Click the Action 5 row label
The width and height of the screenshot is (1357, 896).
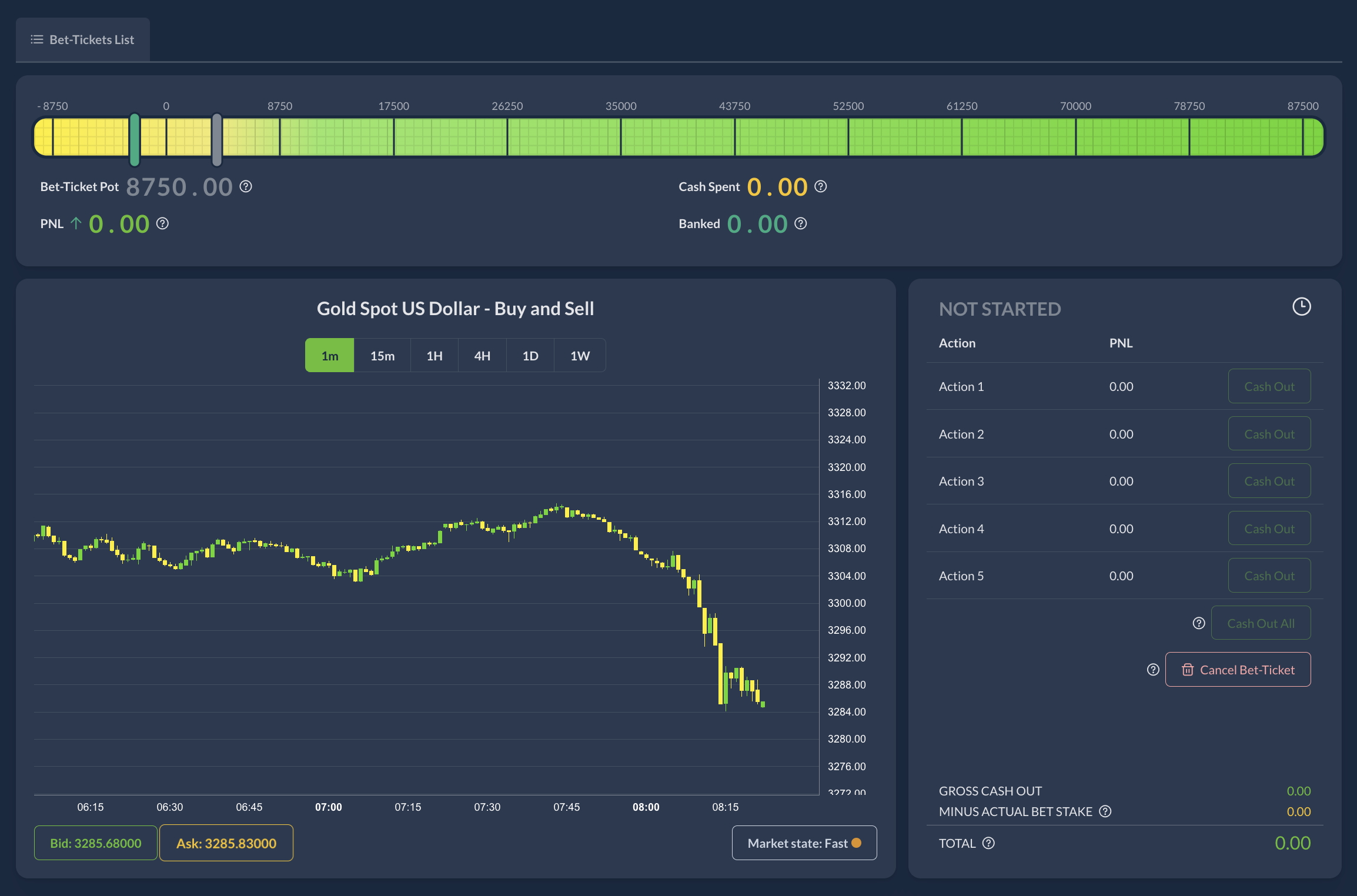(961, 576)
